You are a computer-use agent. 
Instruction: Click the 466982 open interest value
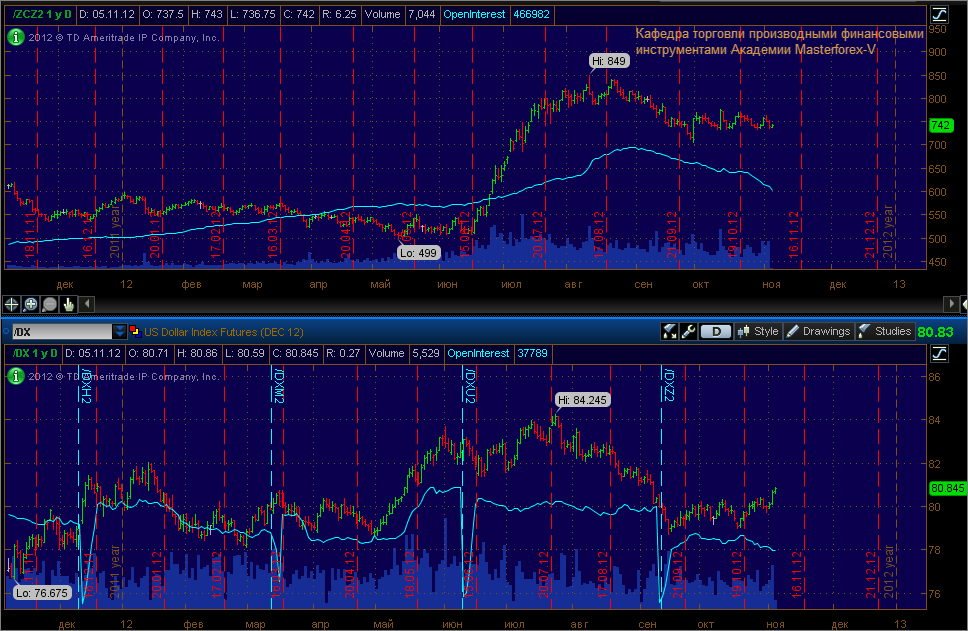[531, 14]
